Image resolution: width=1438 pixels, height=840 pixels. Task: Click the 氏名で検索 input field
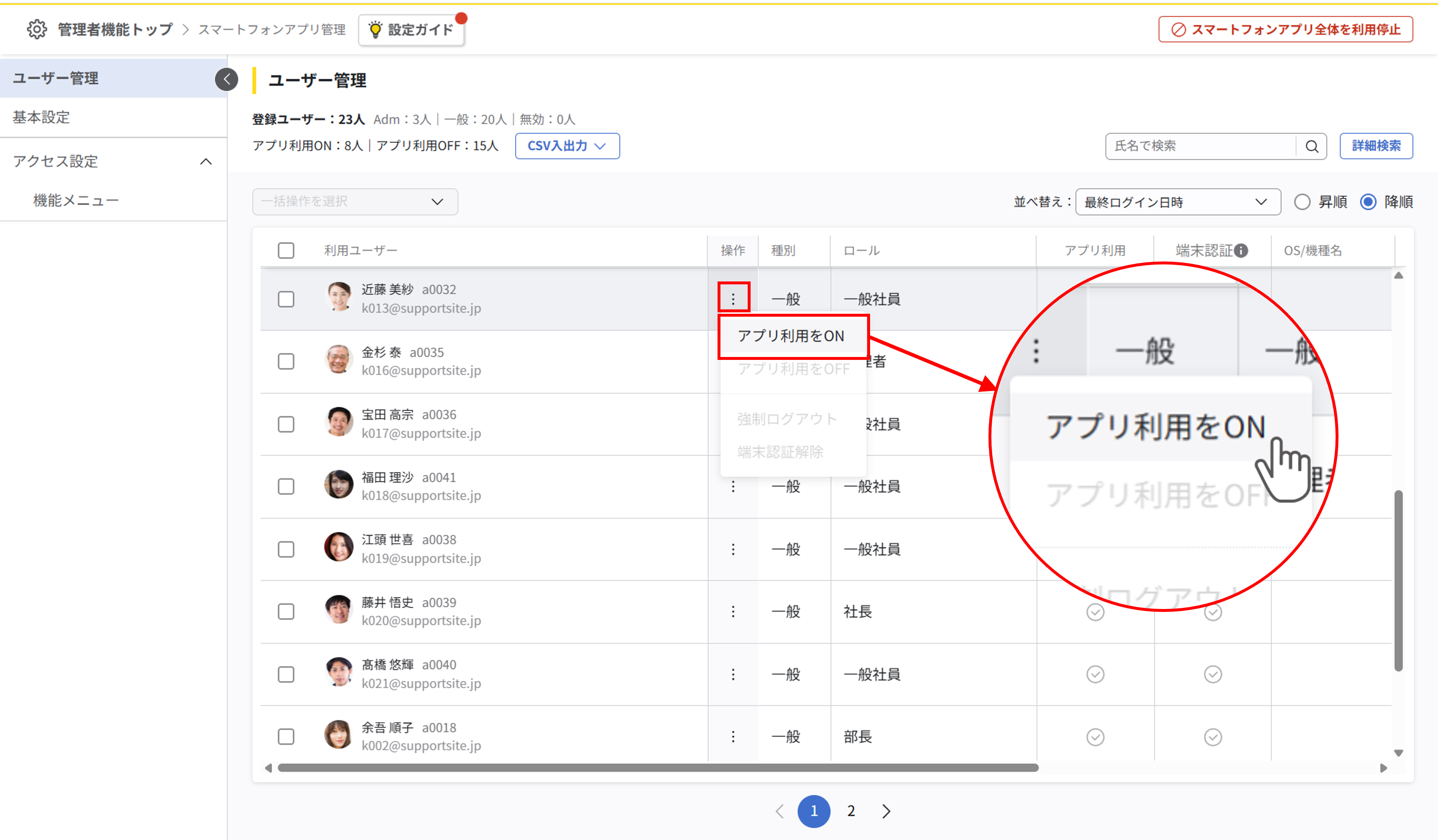(1201, 147)
